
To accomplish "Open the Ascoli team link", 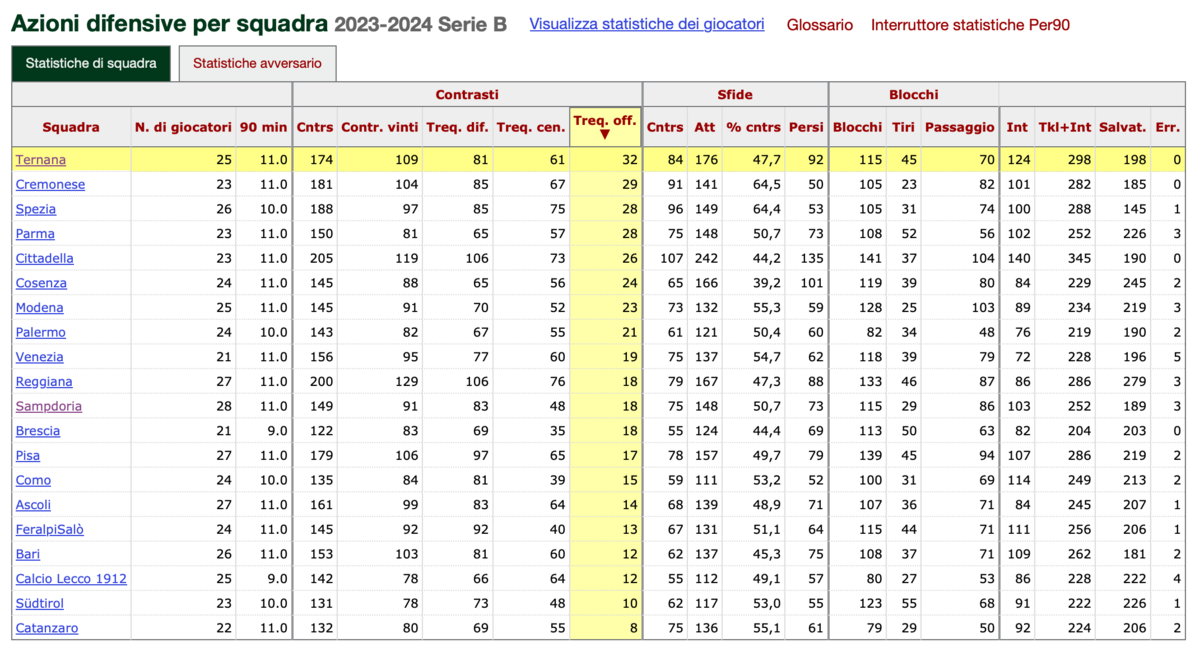I will coord(33,505).
